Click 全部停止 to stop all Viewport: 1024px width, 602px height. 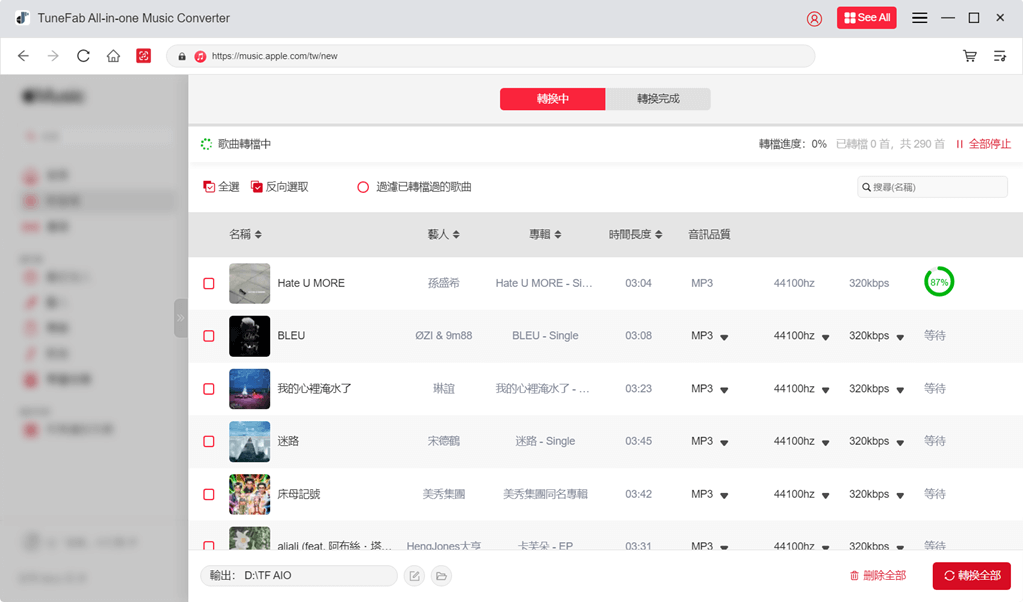(x=983, y=144)
